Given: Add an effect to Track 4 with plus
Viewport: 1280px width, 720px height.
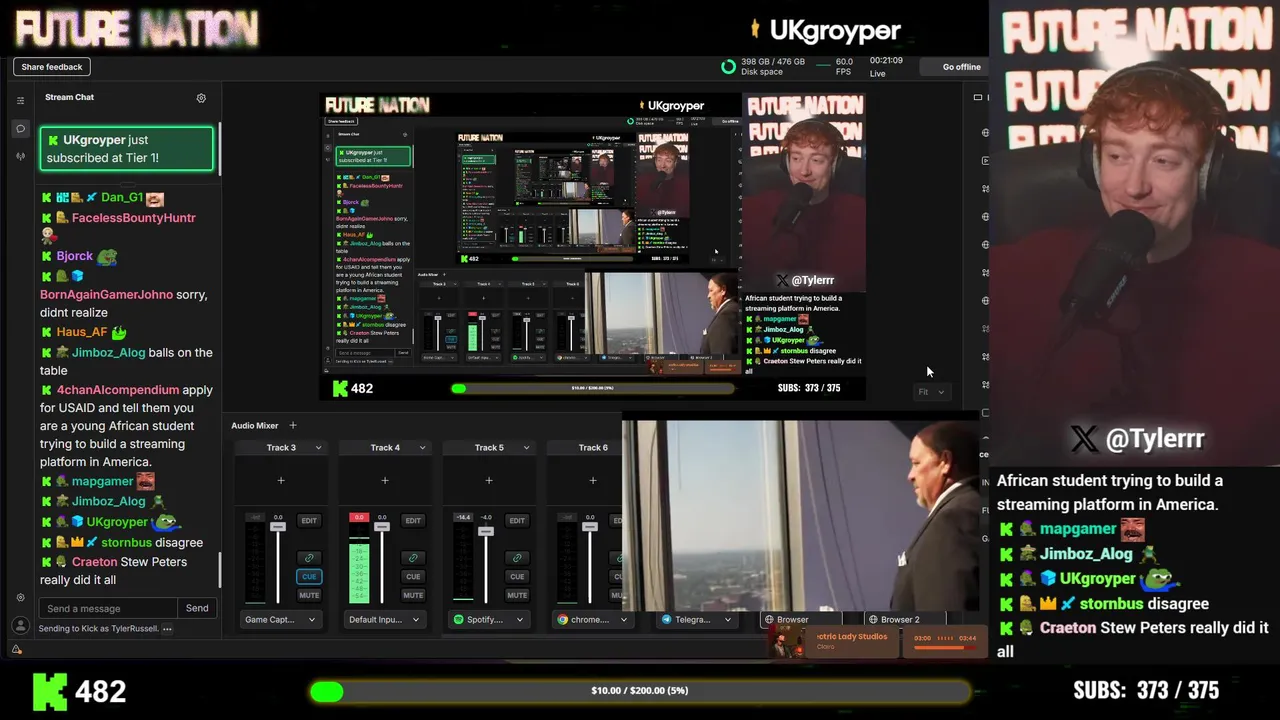Looking at the screenshot, I should (385, 481).
